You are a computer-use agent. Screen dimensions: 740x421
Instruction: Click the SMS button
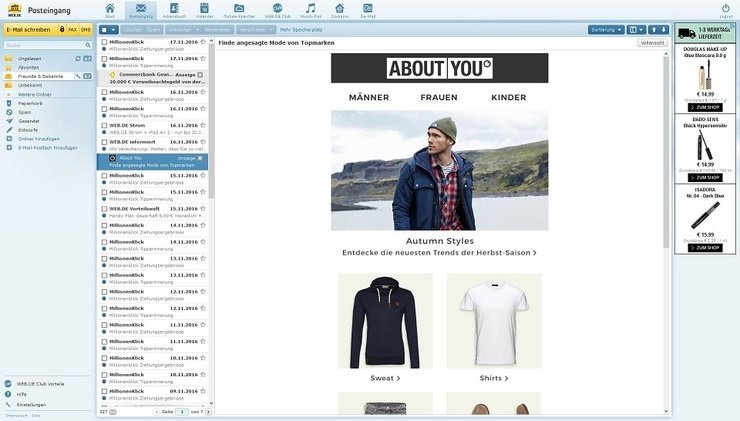(x=85, y=29)
